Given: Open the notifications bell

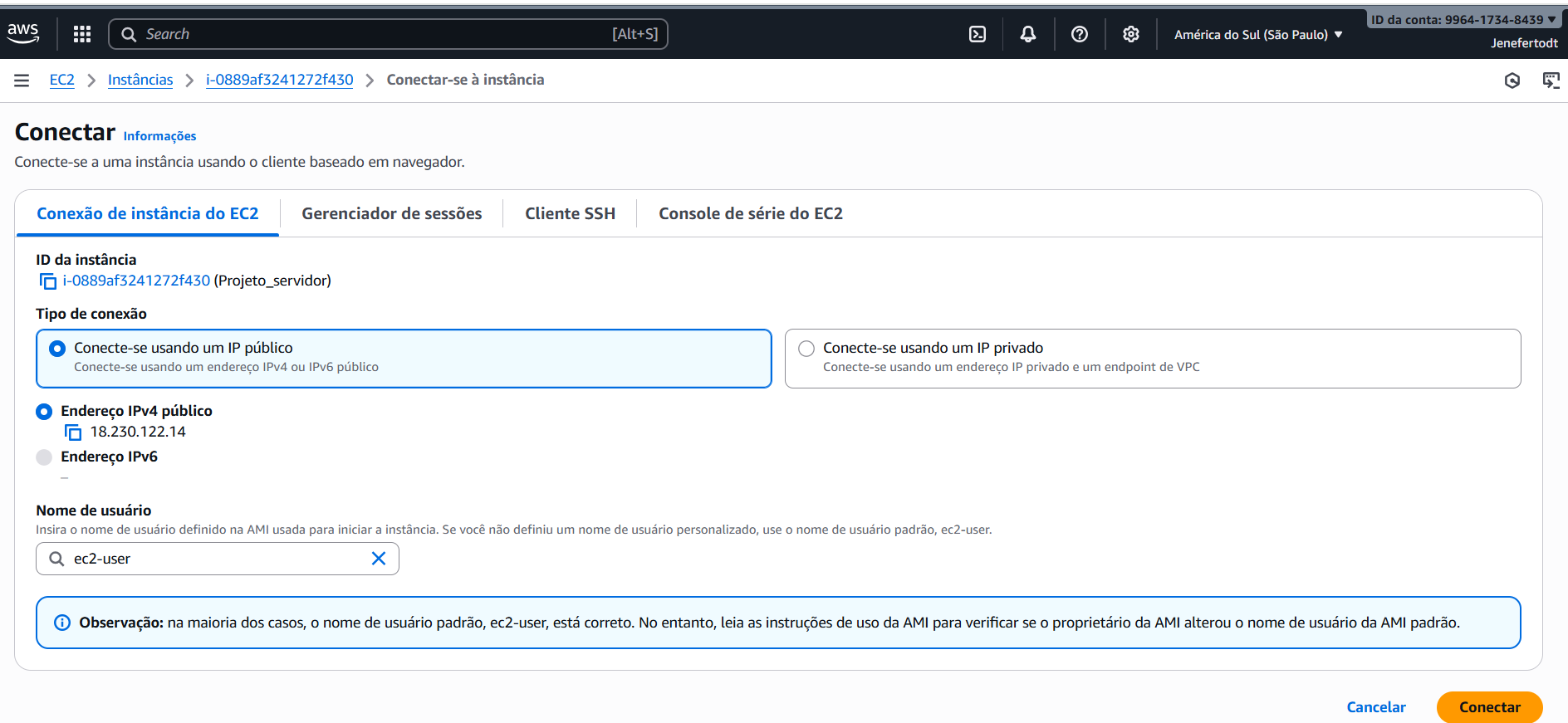Looking at the screenshot, I should pyautogui.click(x=1028, y=34).
